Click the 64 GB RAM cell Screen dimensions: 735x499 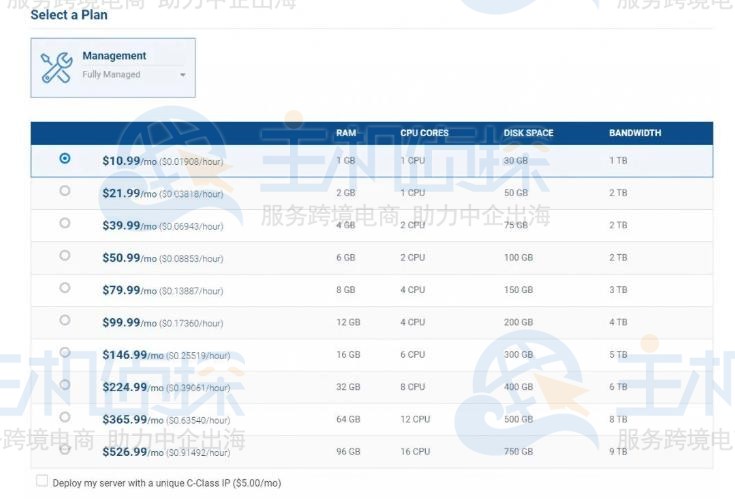(x=348, y=419)
